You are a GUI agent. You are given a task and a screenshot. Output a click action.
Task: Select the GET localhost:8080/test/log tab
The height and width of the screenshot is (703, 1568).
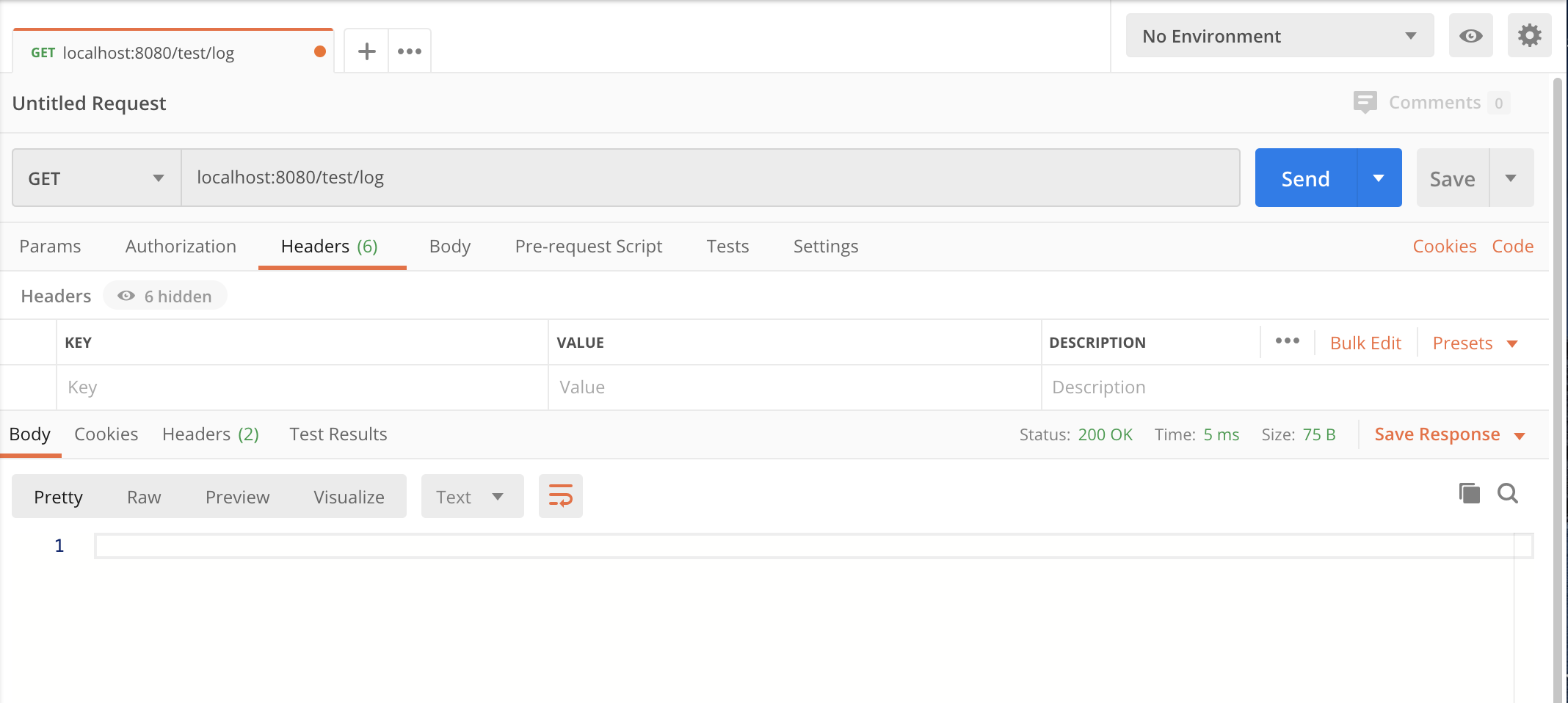173,51
